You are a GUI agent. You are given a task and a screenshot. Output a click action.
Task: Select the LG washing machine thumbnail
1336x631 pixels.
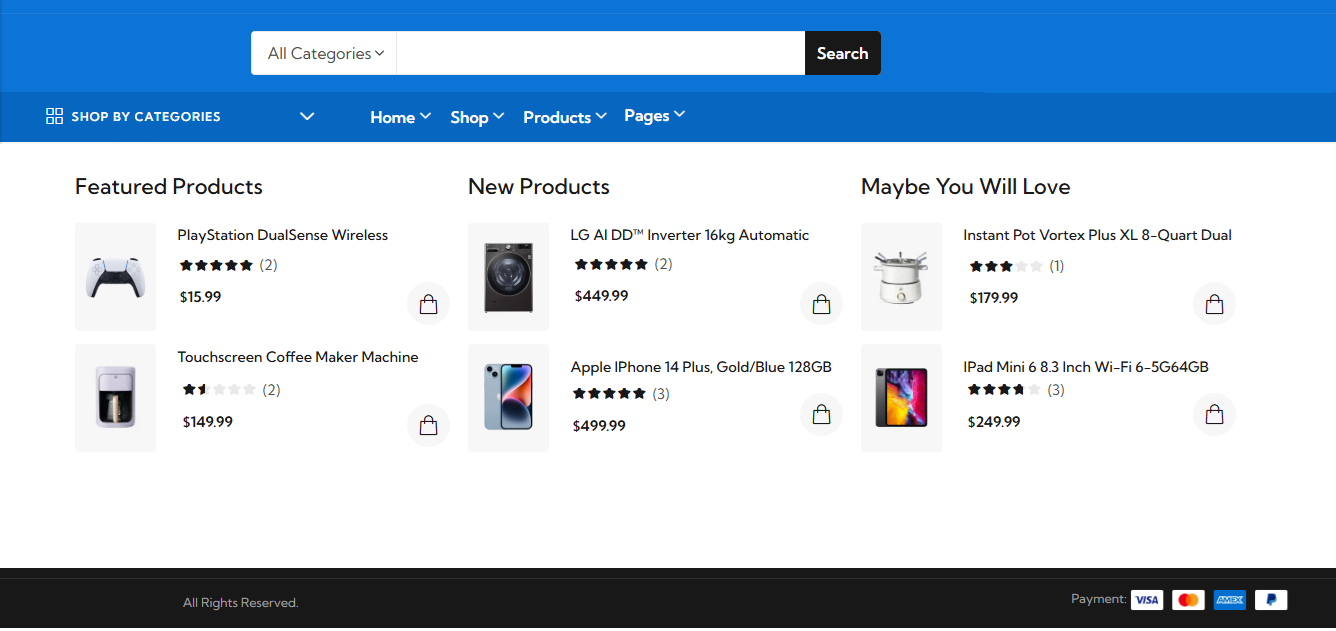coord(508,277)
